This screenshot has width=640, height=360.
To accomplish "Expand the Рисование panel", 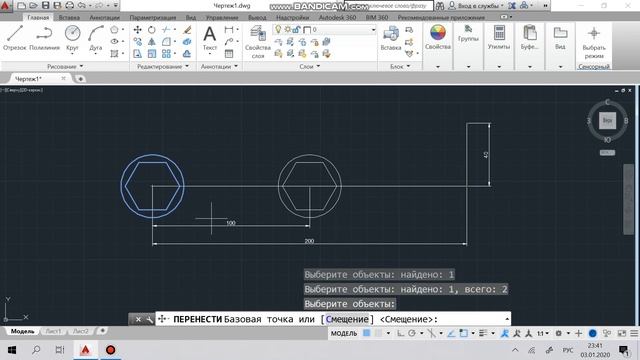I will tap(65, 66).
